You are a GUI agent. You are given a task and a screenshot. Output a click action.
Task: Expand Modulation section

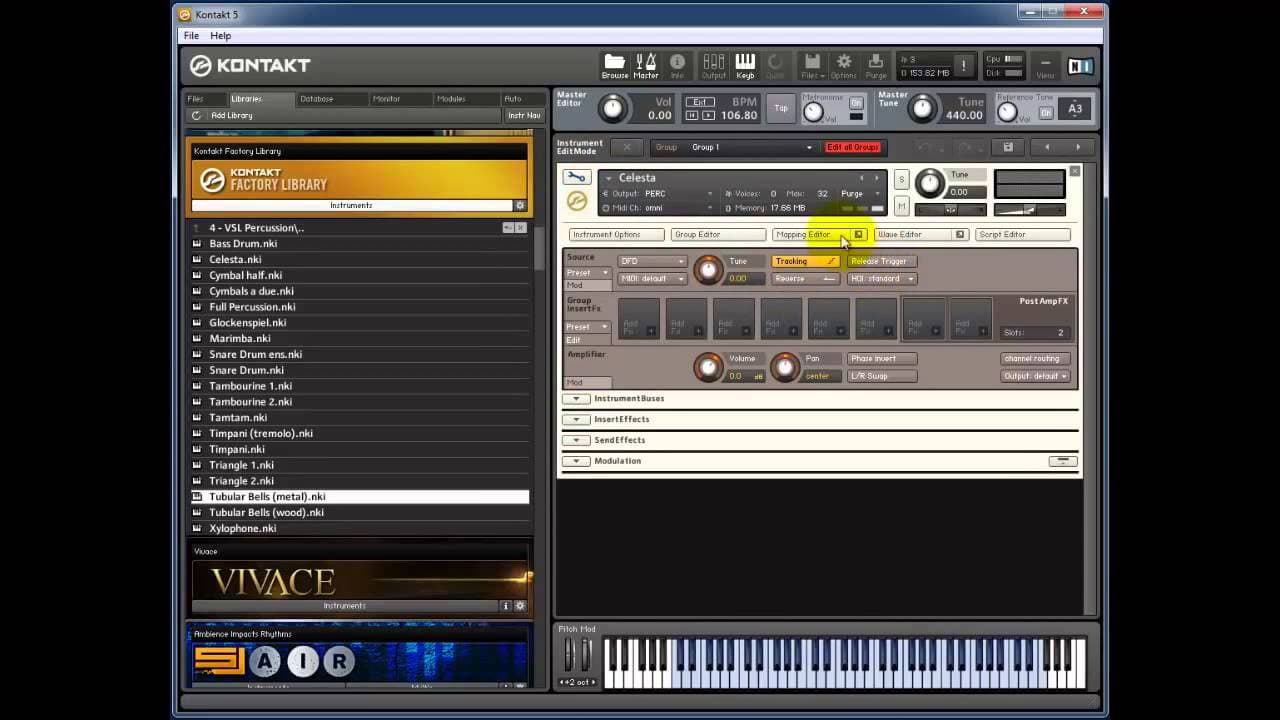pos(576,461)
